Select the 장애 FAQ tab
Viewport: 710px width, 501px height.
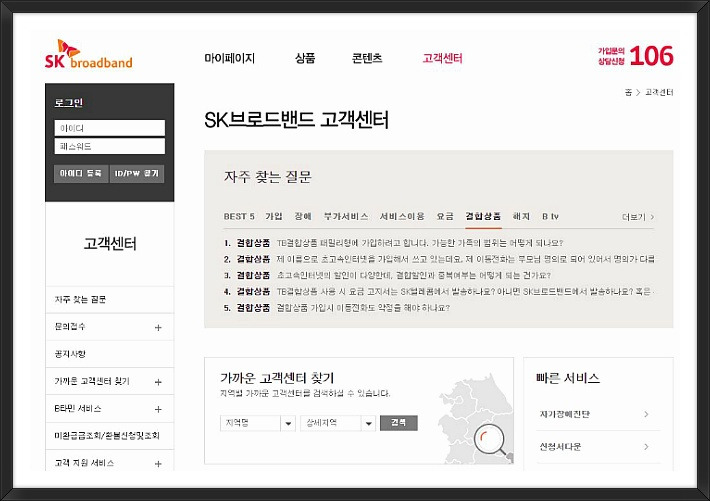click(303, 217)
